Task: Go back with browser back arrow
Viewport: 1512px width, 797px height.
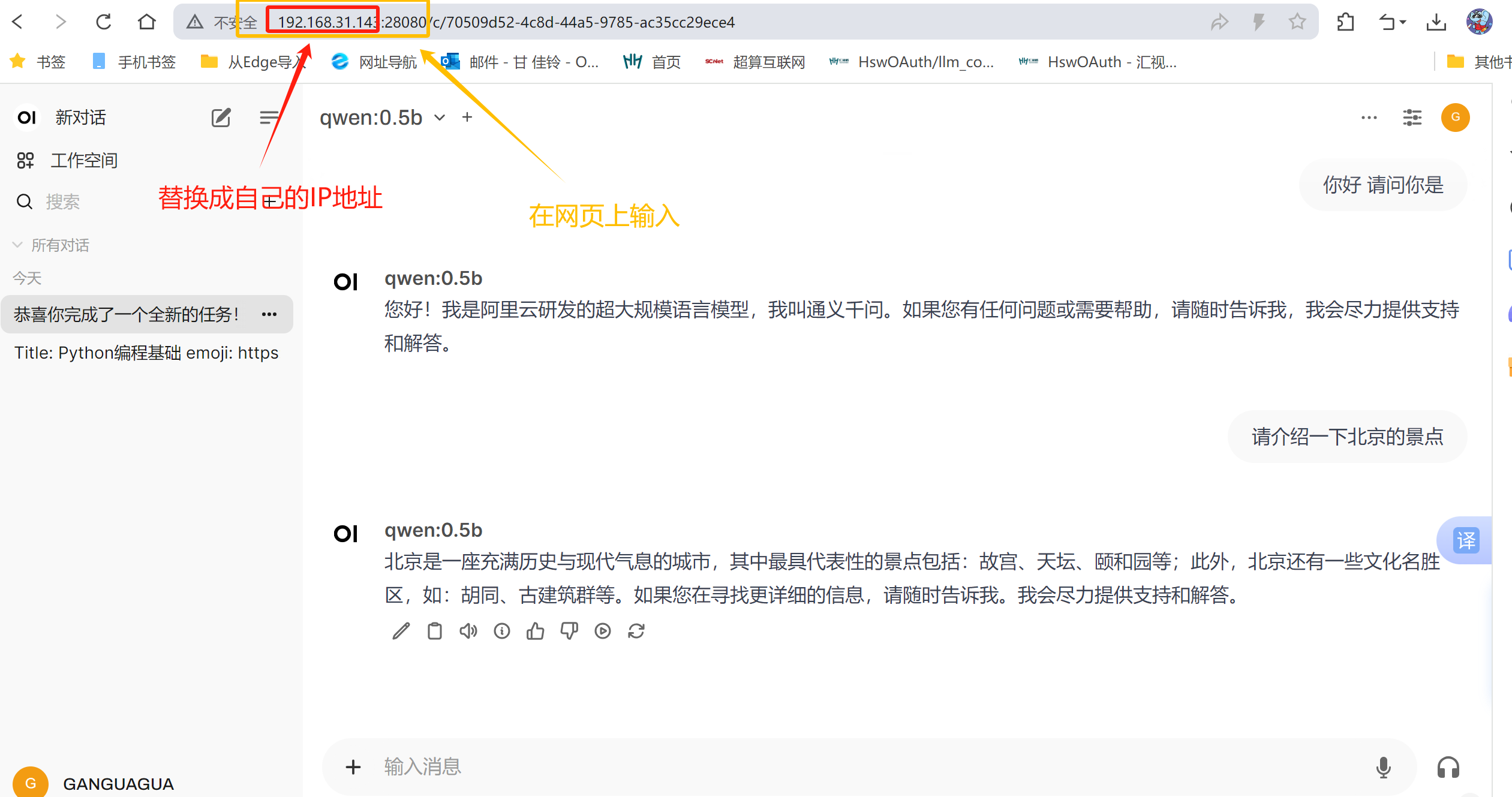Action: coord(17,22)
